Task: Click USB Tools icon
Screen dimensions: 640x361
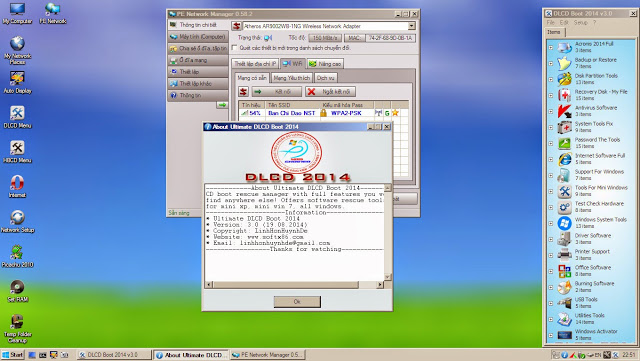Action: [564, 303]
